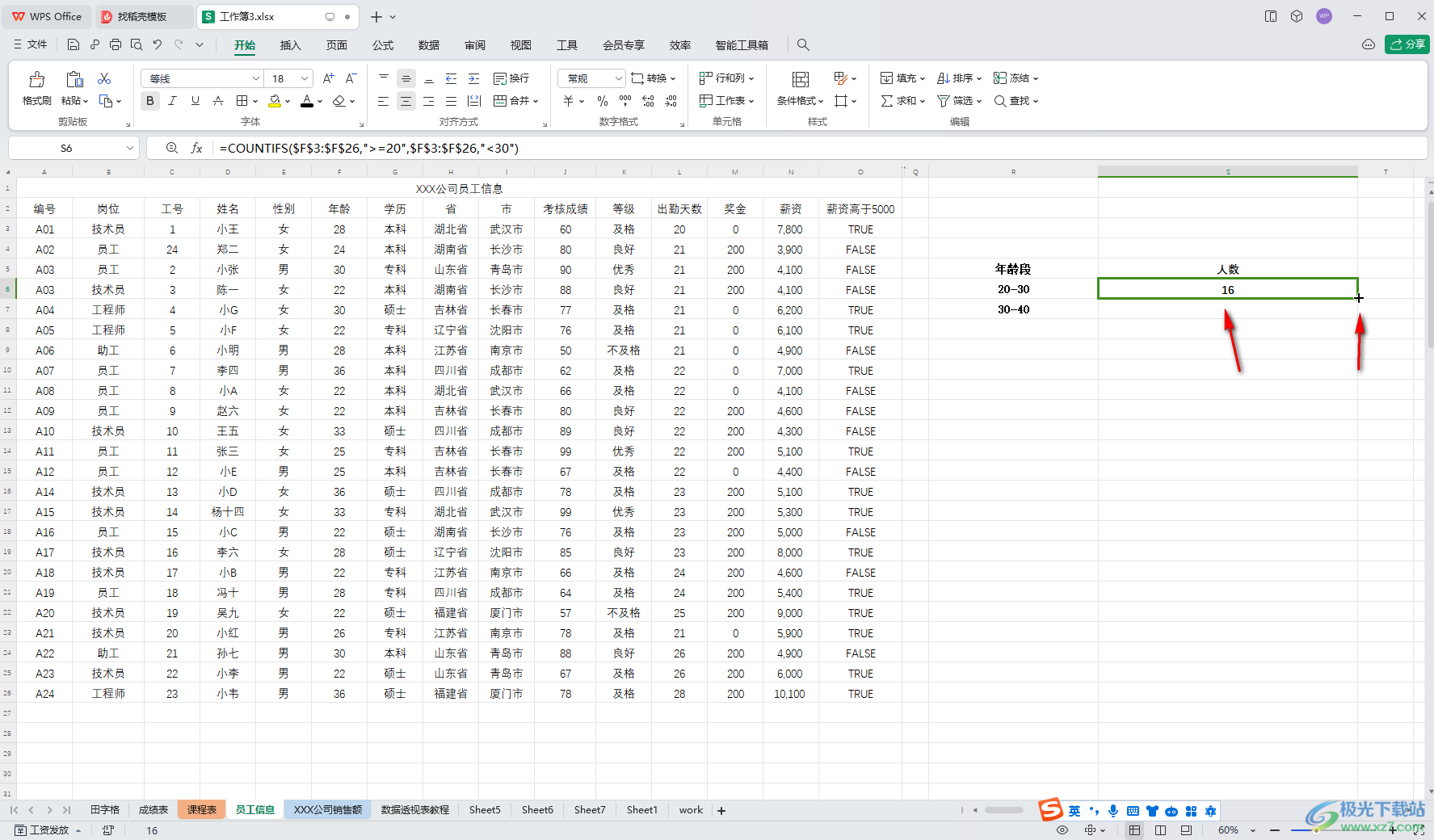Viewport: 1434px width, 840px height.
Task: Click the ribbon search magnifier icon
Action: point(803,44)
